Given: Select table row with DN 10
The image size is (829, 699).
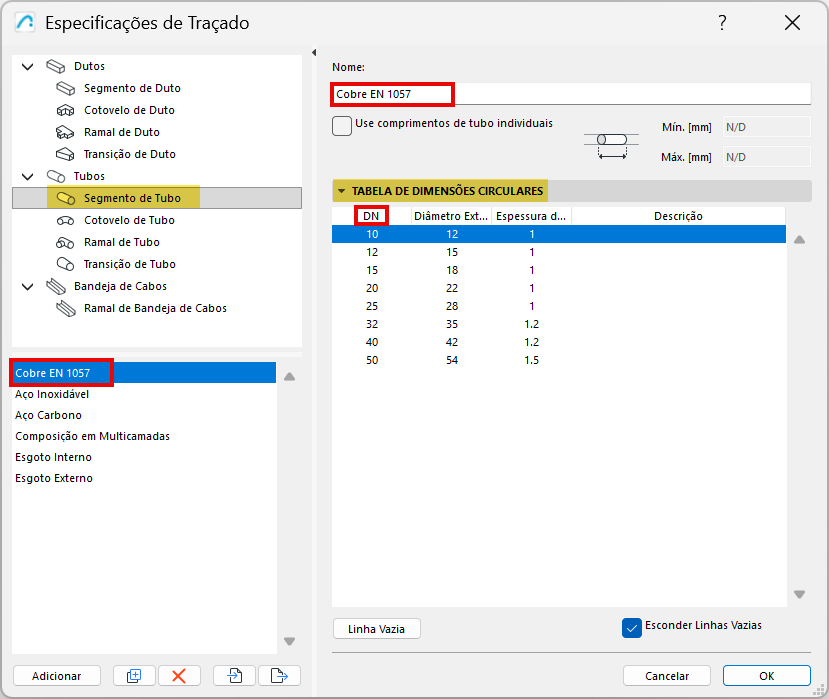Looking at the screenshot, I should pos(559,234).
